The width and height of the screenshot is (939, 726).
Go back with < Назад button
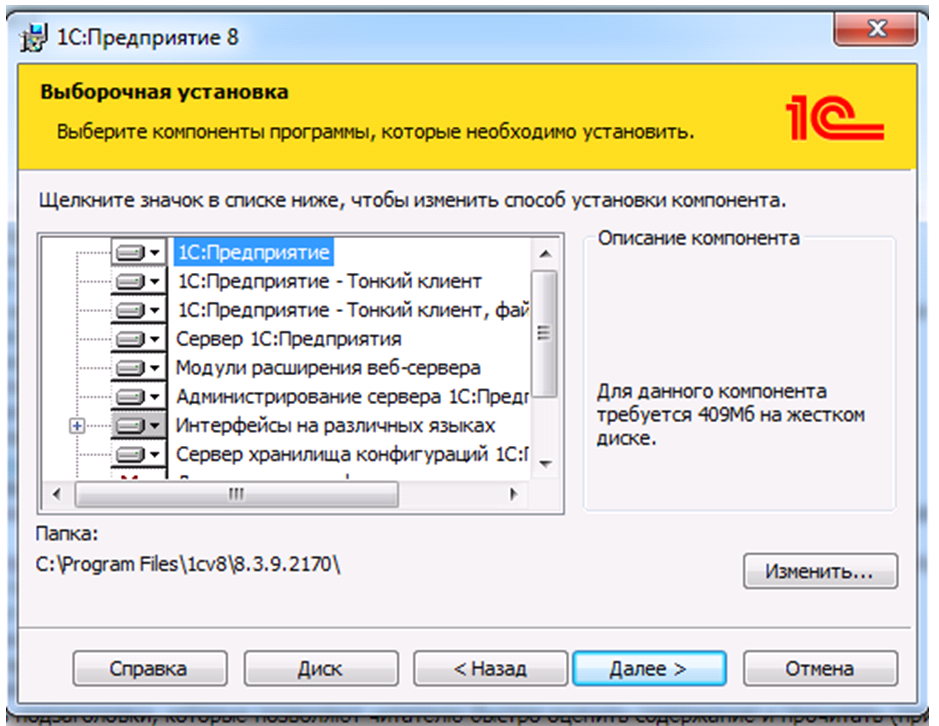490,668
